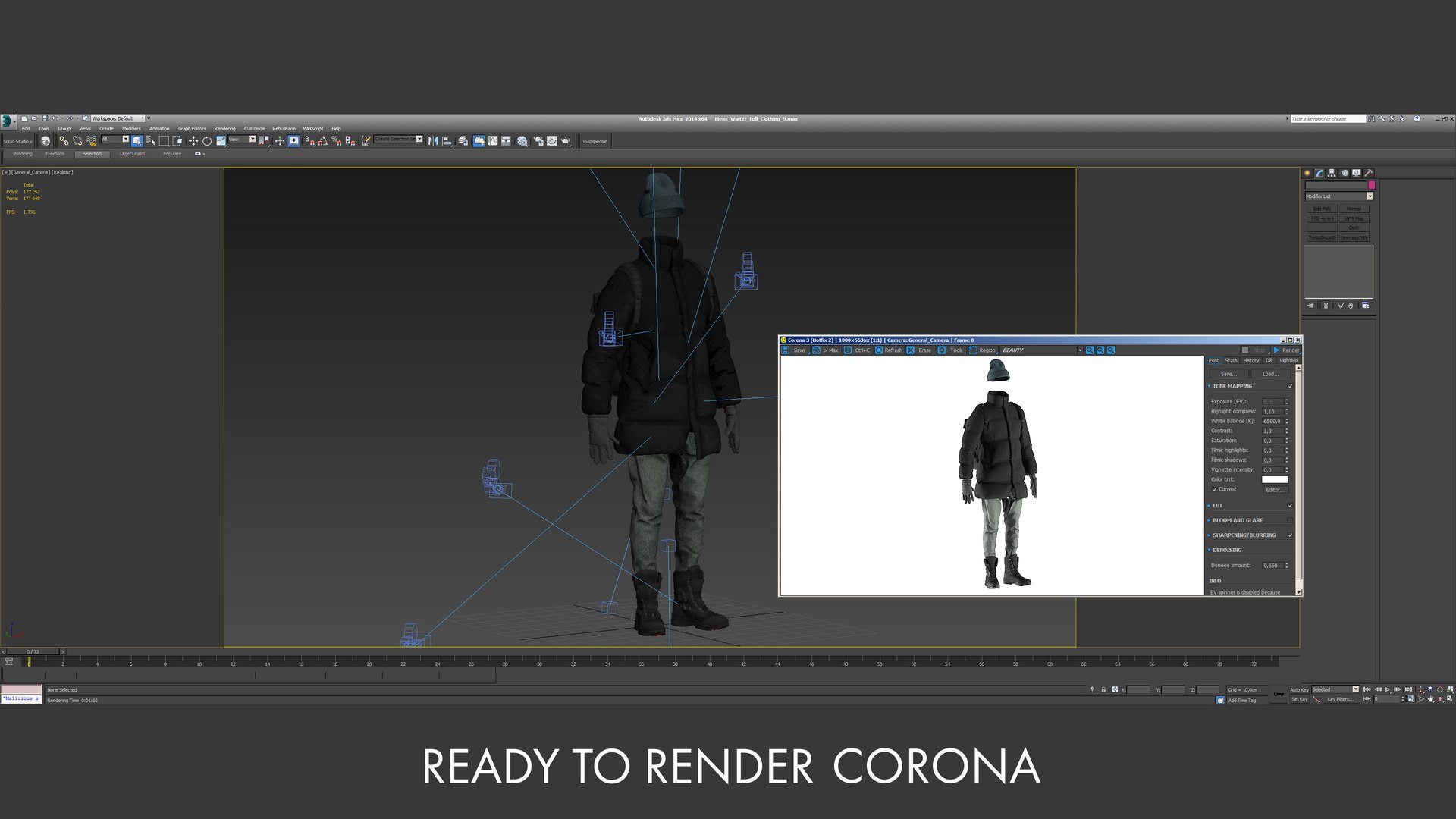The image size is (1456, 819).
Task: Click the Render button in Corona
Action: (x=1286, y=350)
